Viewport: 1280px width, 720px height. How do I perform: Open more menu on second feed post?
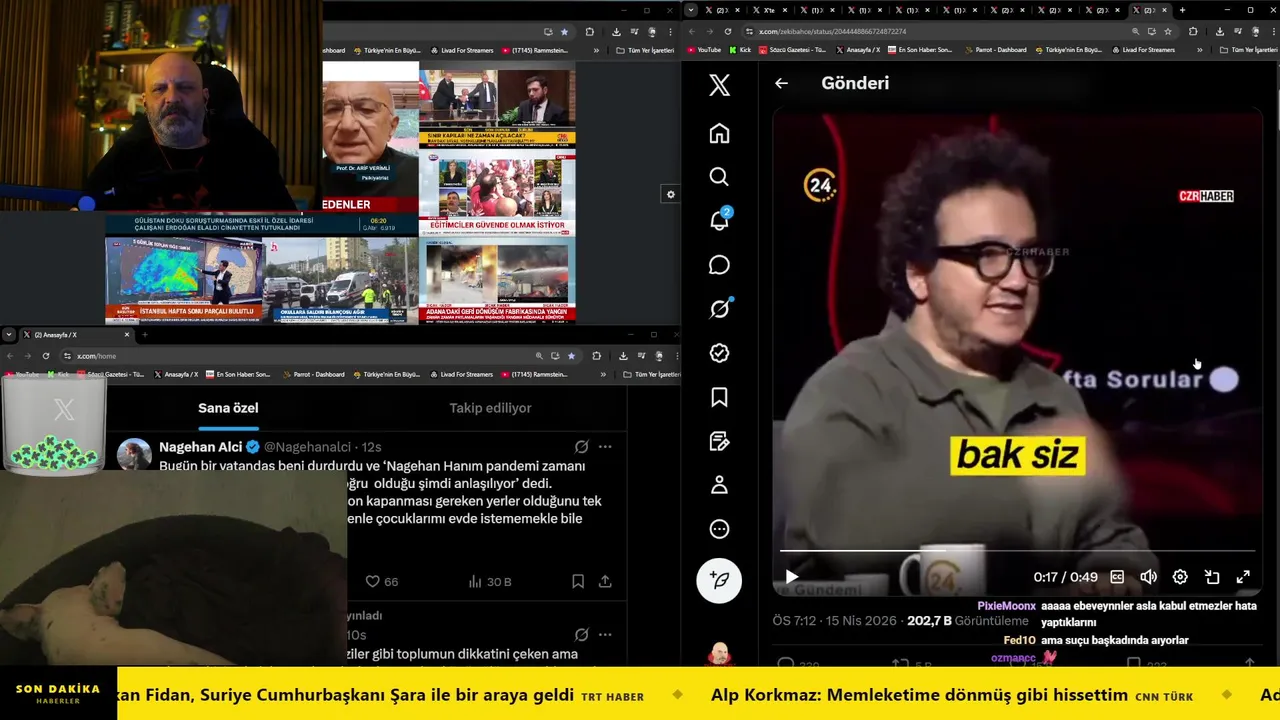coord(605,635)
